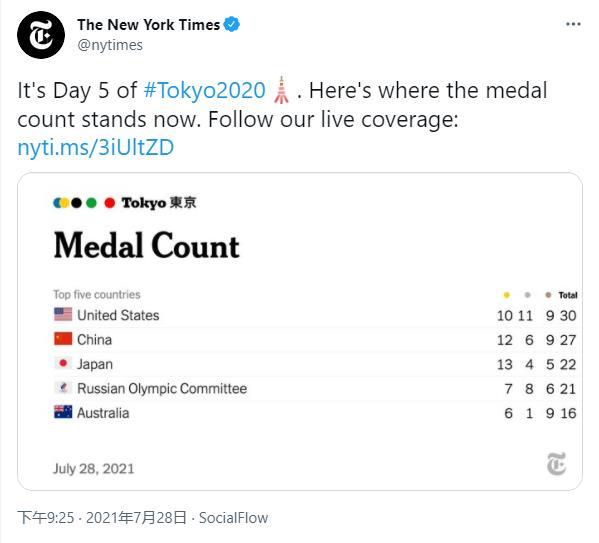Click the blue verified badge
599x543 pixels.
pos(232,24)
